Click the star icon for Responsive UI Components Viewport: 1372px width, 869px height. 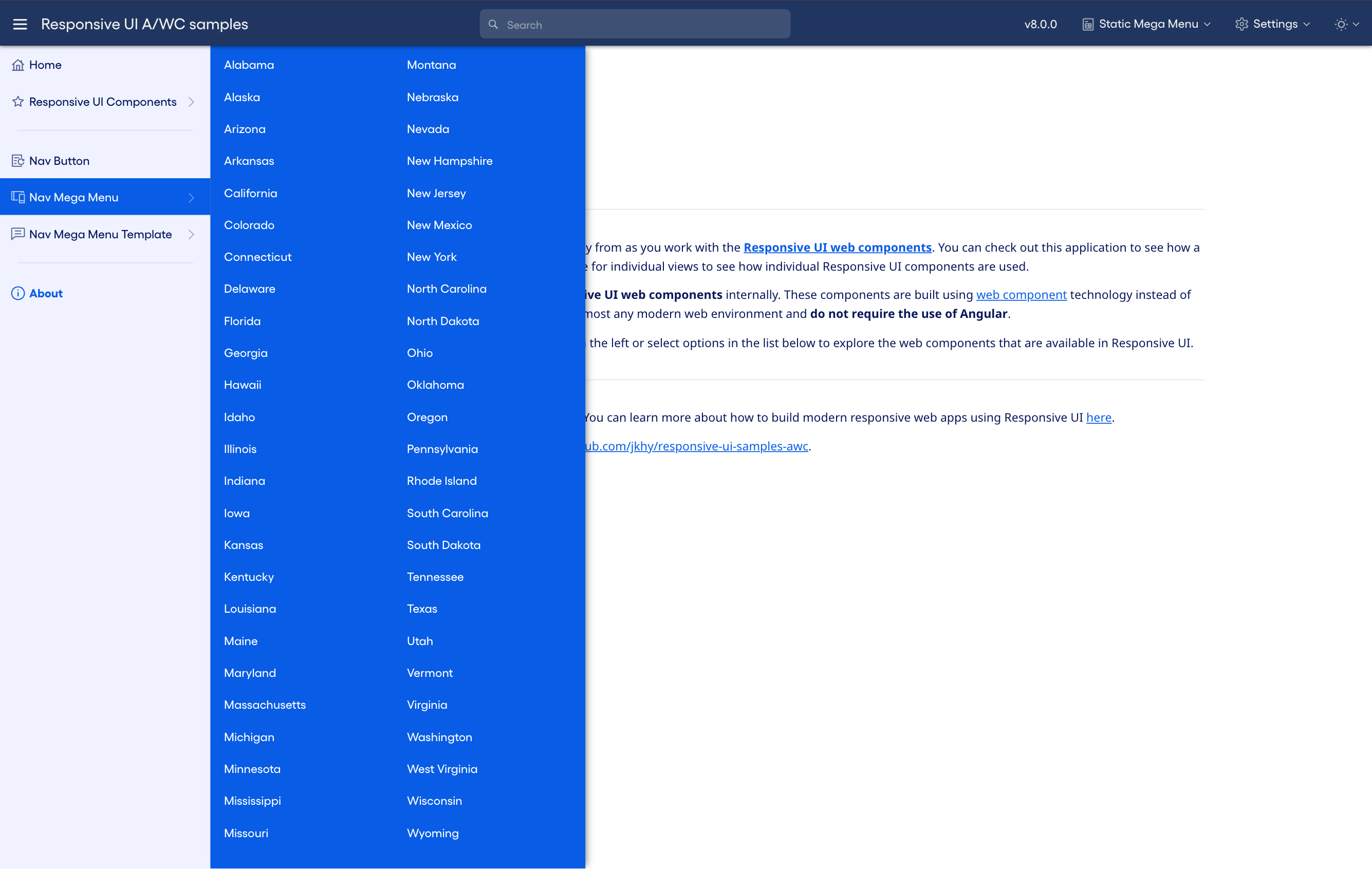pos(17,101)
